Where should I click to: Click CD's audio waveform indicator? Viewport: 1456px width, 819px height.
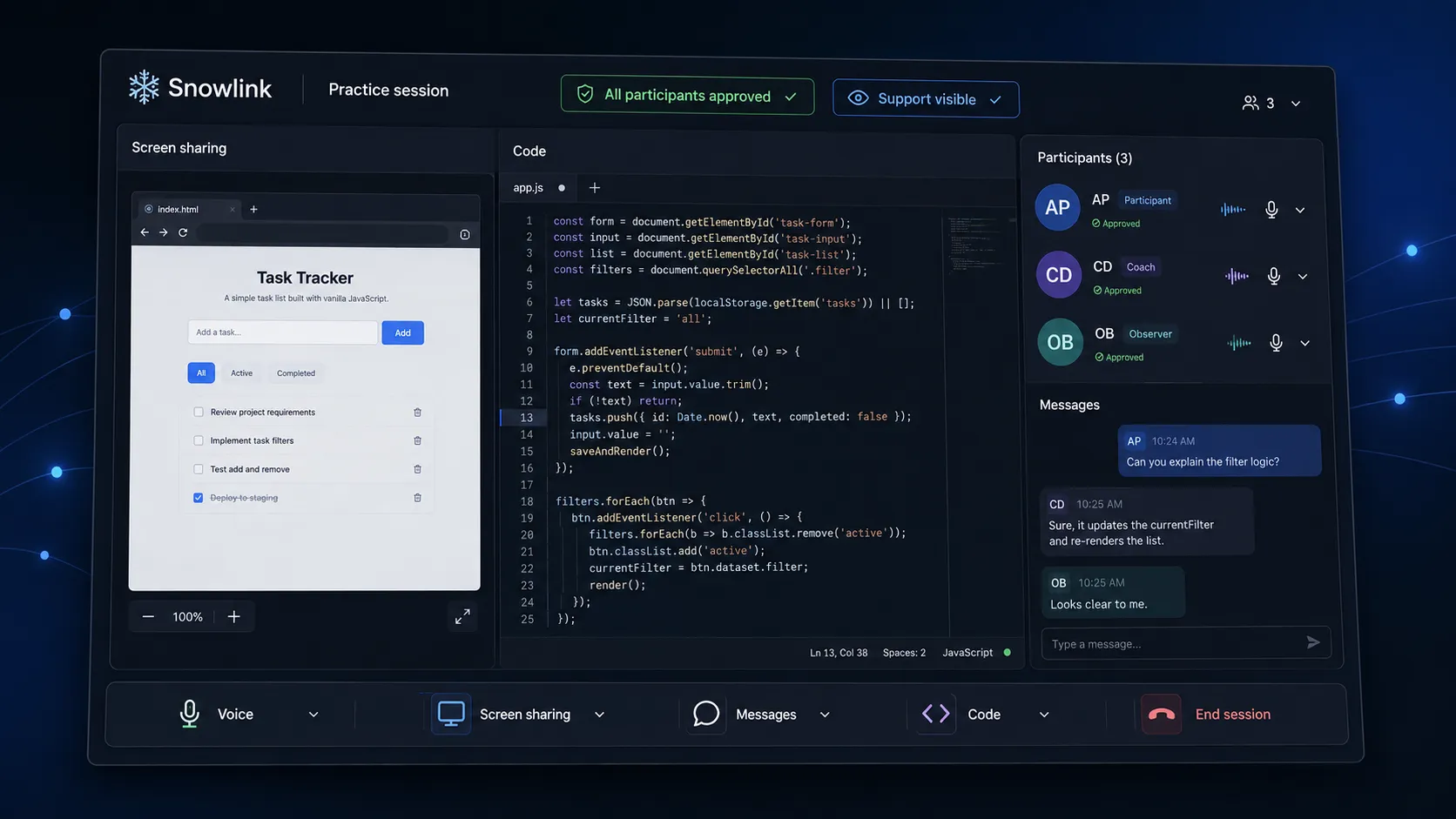(1237, 276)
